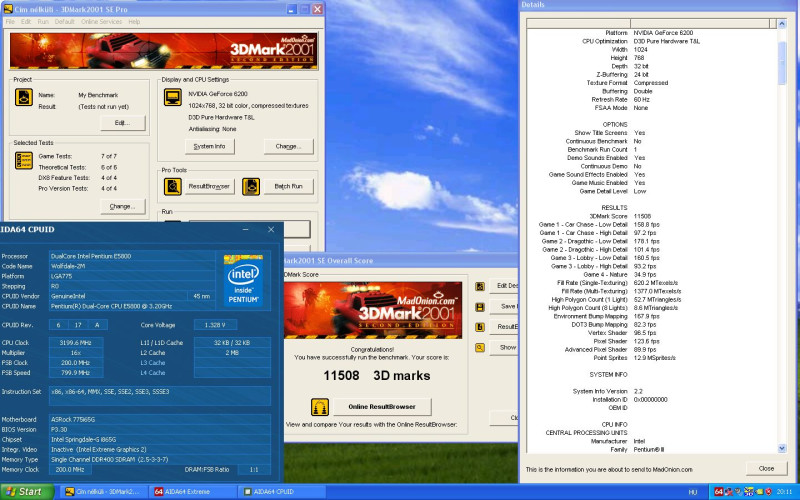Click the Intel Inside Pentium logo in AIDA64 CPUID
Image resolution: width=800 pixels, height=500 pixels.
(x=243, y=280)
